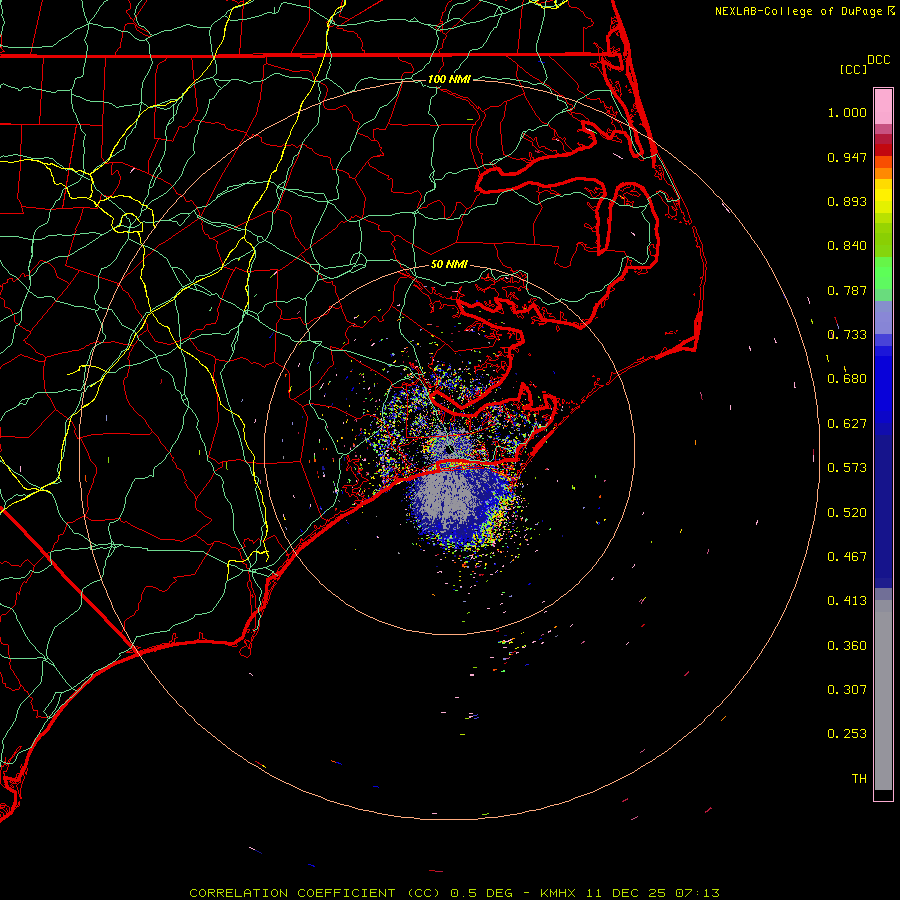
Task: Click the 0.840 value on the color scale
Action: tap(847, 246)
